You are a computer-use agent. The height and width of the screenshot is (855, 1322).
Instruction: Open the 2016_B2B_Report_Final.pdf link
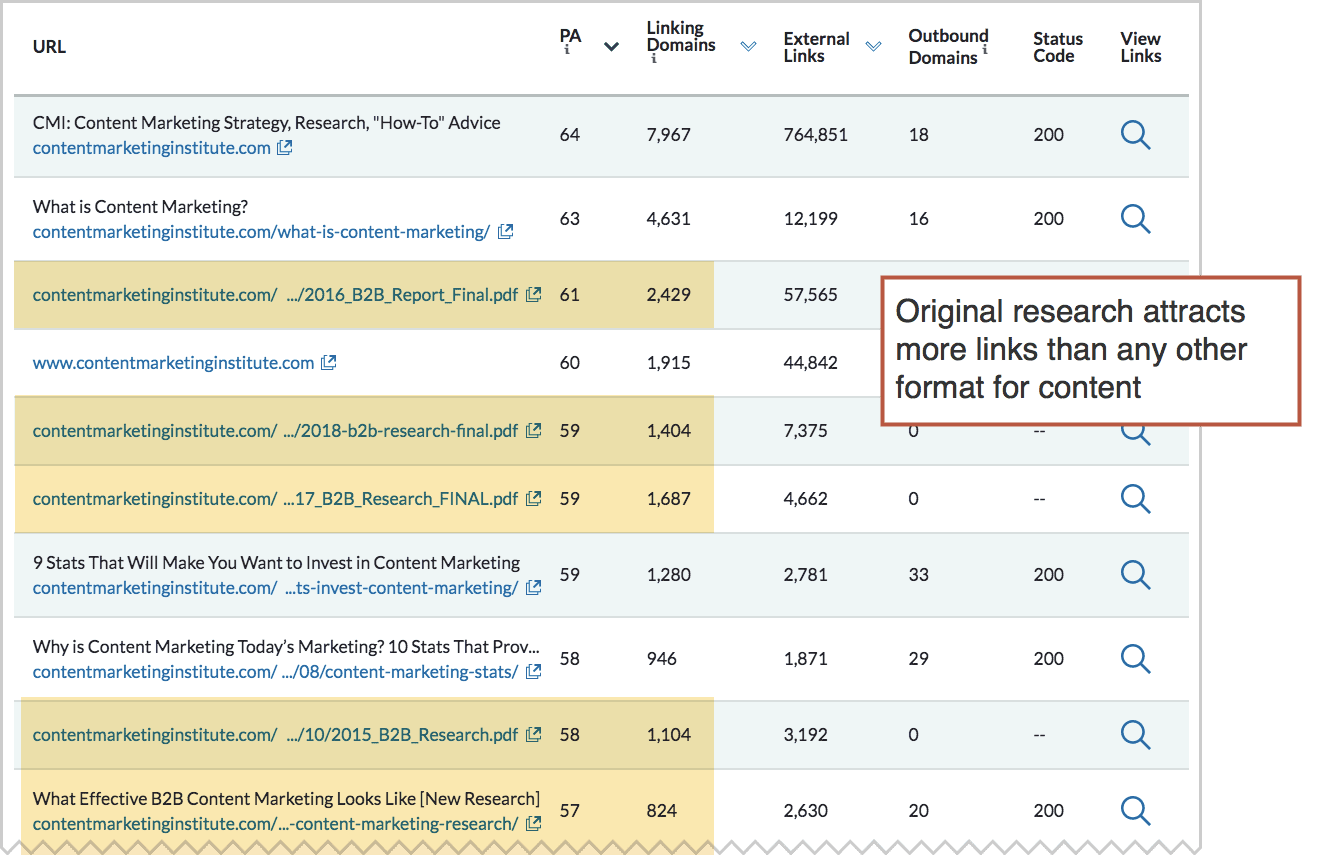click(x=276, y=295)
